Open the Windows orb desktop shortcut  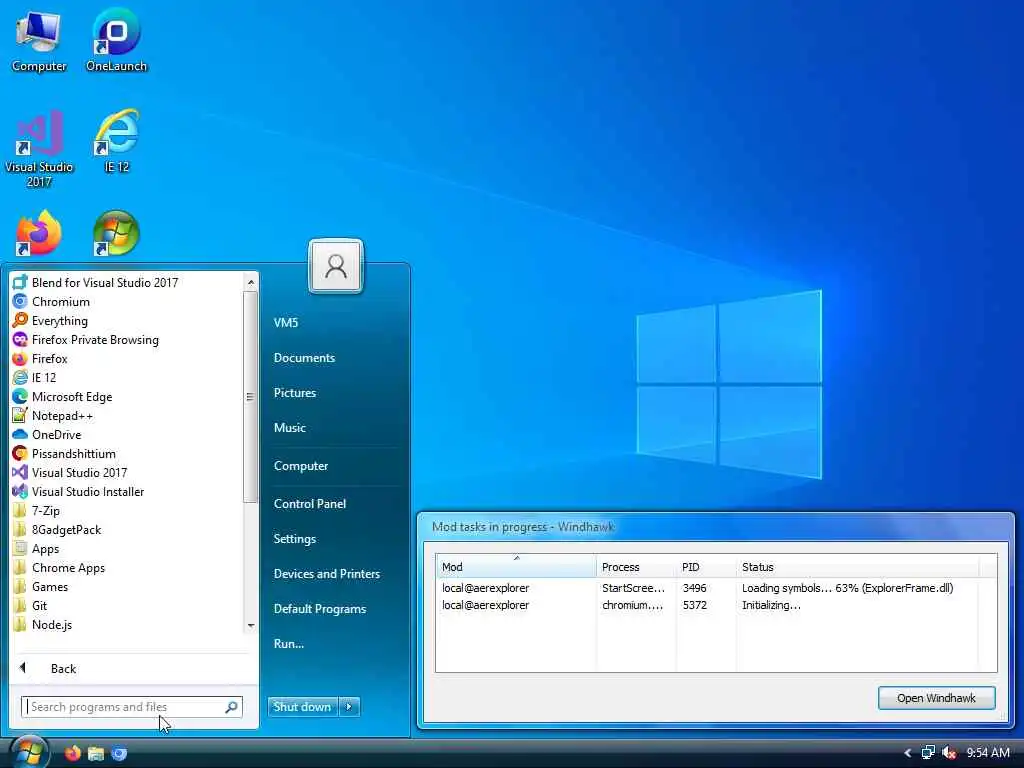coord(116,232)
